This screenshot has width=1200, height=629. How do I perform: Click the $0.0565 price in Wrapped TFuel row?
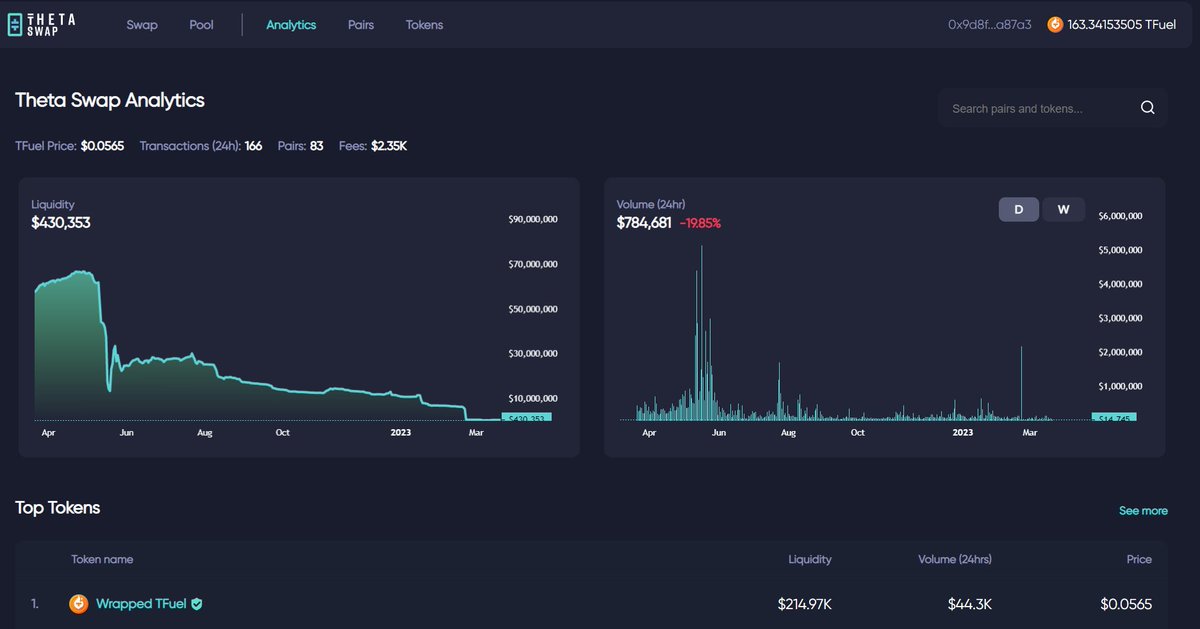click(x=1126, y=604)
